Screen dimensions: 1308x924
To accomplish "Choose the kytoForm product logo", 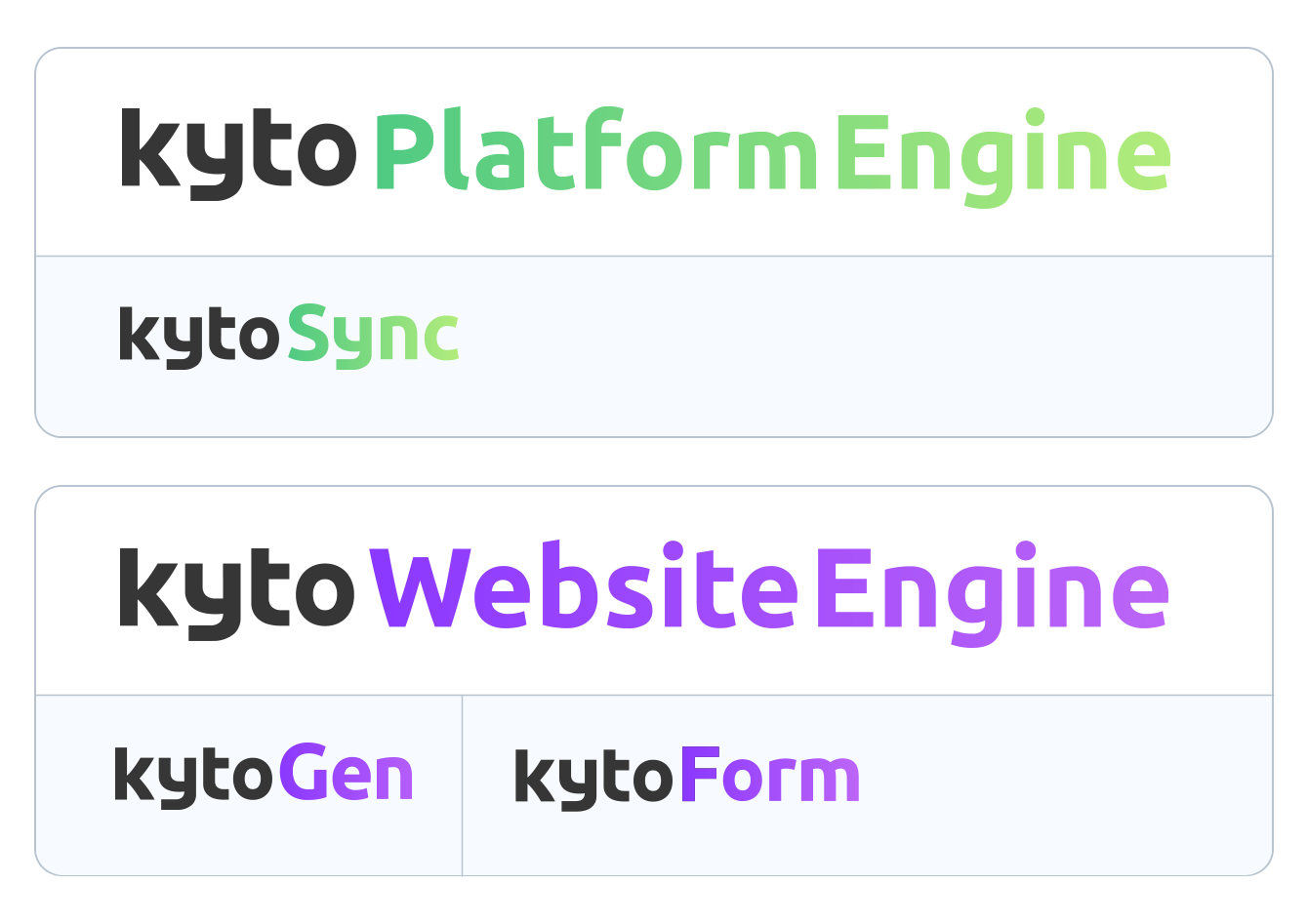I will [x=687, y=777].
